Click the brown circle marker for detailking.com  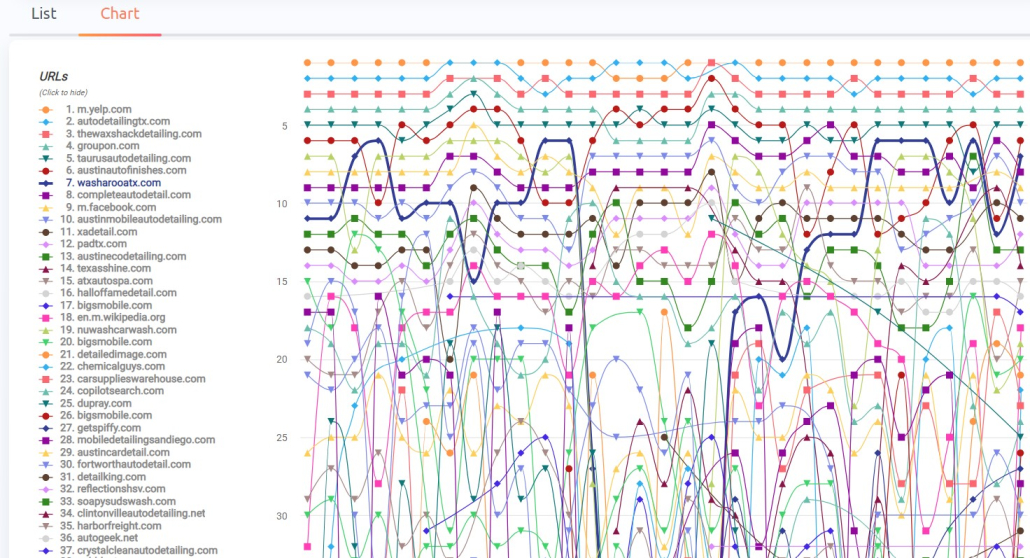click(x=45, y=477)
